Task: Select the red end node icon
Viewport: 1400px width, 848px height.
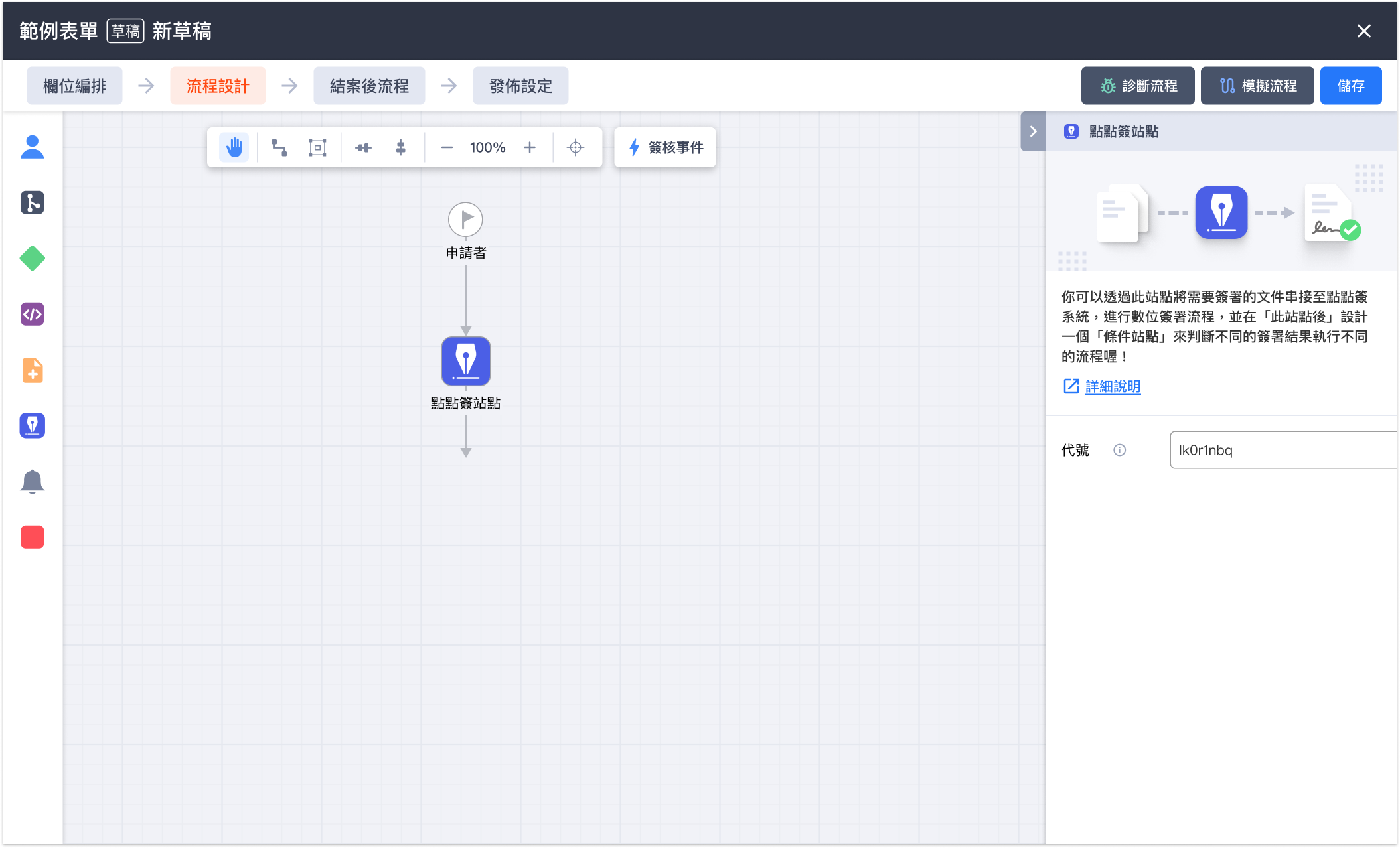Action: (x=32, y=537)
